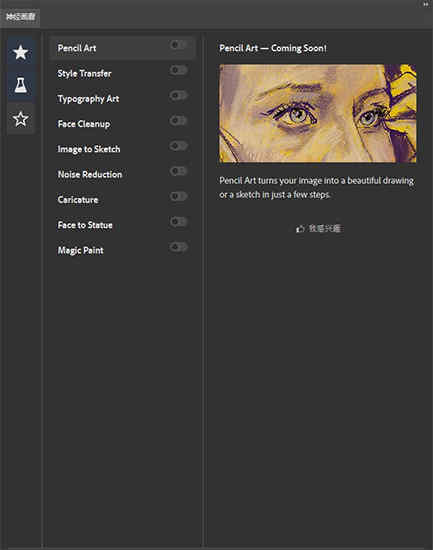Open the filled star featured filters category
433x550 pixels.
pos(21,52)
